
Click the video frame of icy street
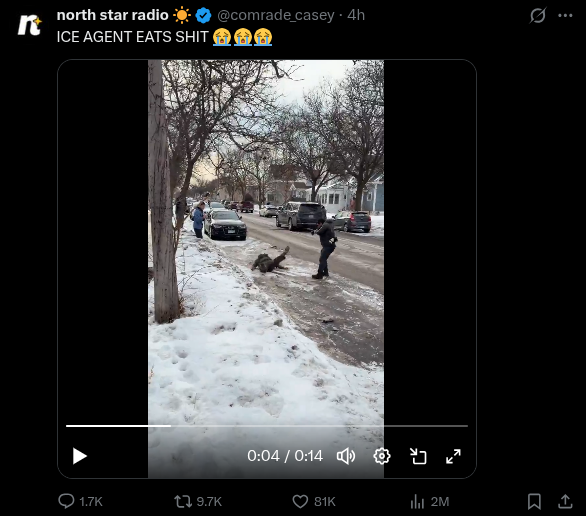pos(266,239)
